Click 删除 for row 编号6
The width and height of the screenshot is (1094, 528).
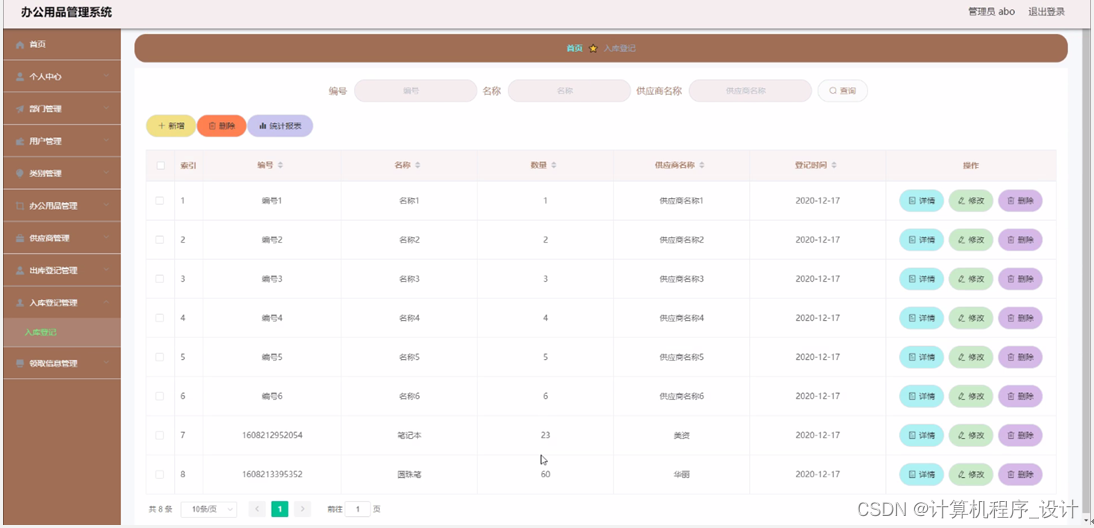pos(1020,396)
